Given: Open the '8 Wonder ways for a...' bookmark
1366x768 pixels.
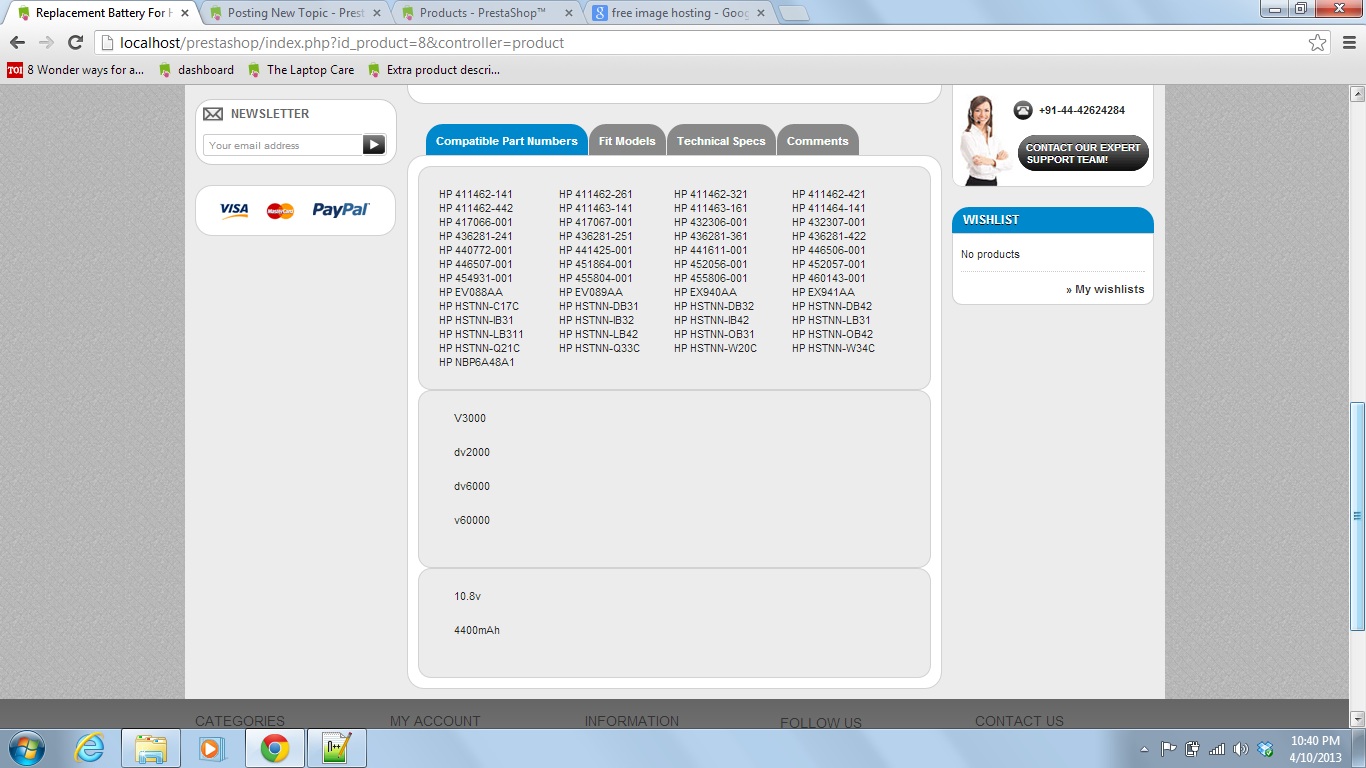Looking at the screenshot, I should click(76, 70).
